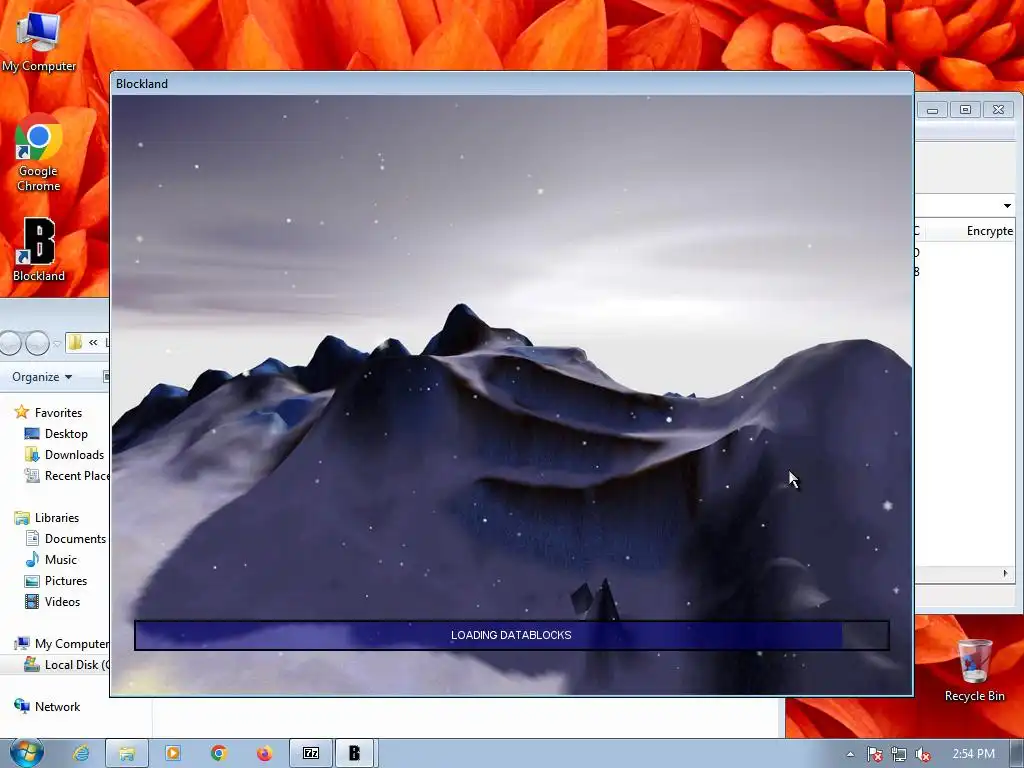Open the My Computer desktop icon

point(39,42)
